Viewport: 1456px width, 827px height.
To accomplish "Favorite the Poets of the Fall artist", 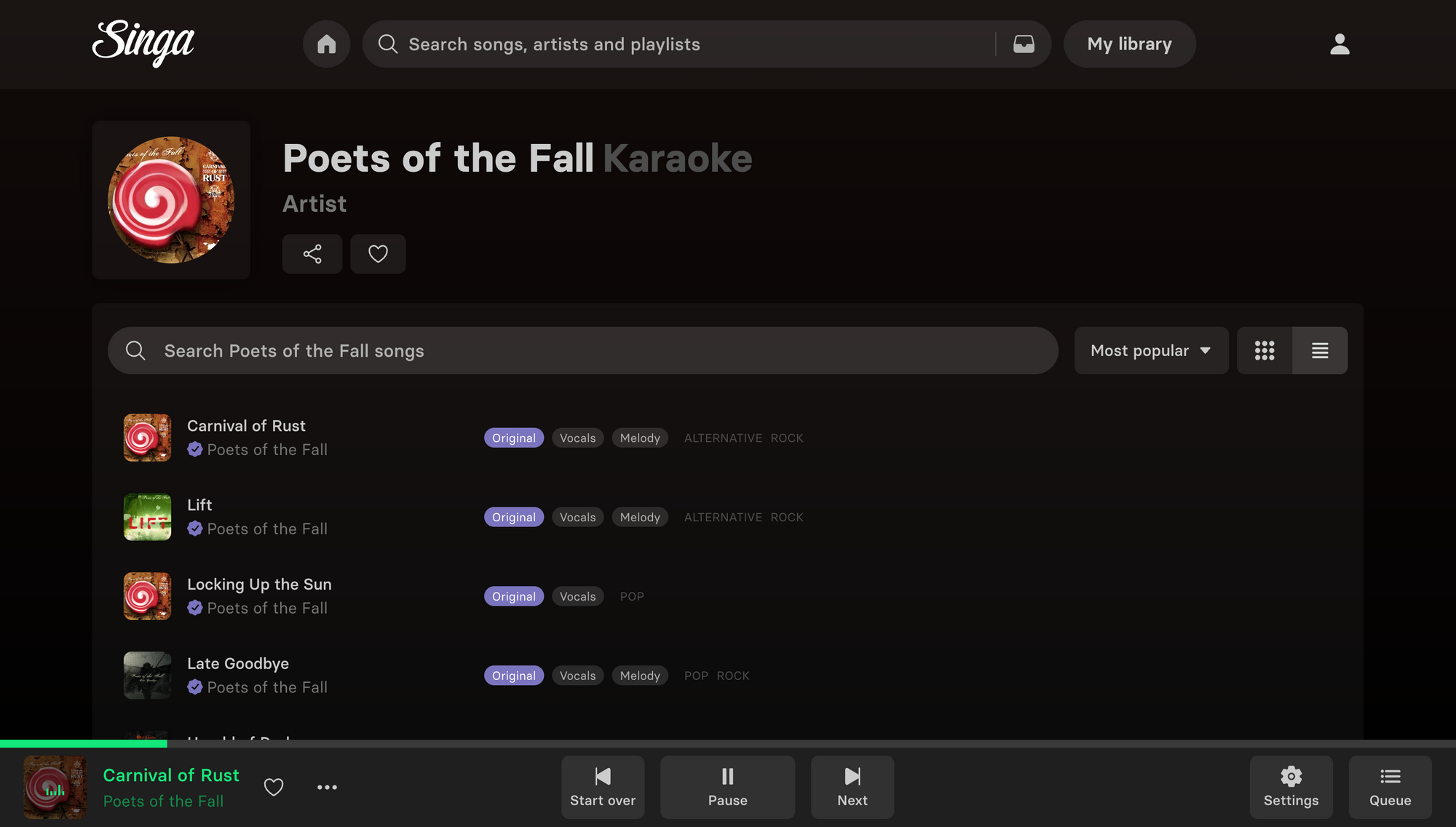I will tap(378, 253).
